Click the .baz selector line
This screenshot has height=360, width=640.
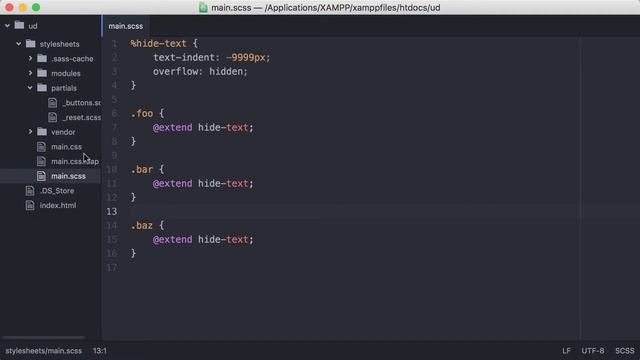pos(147,225)
